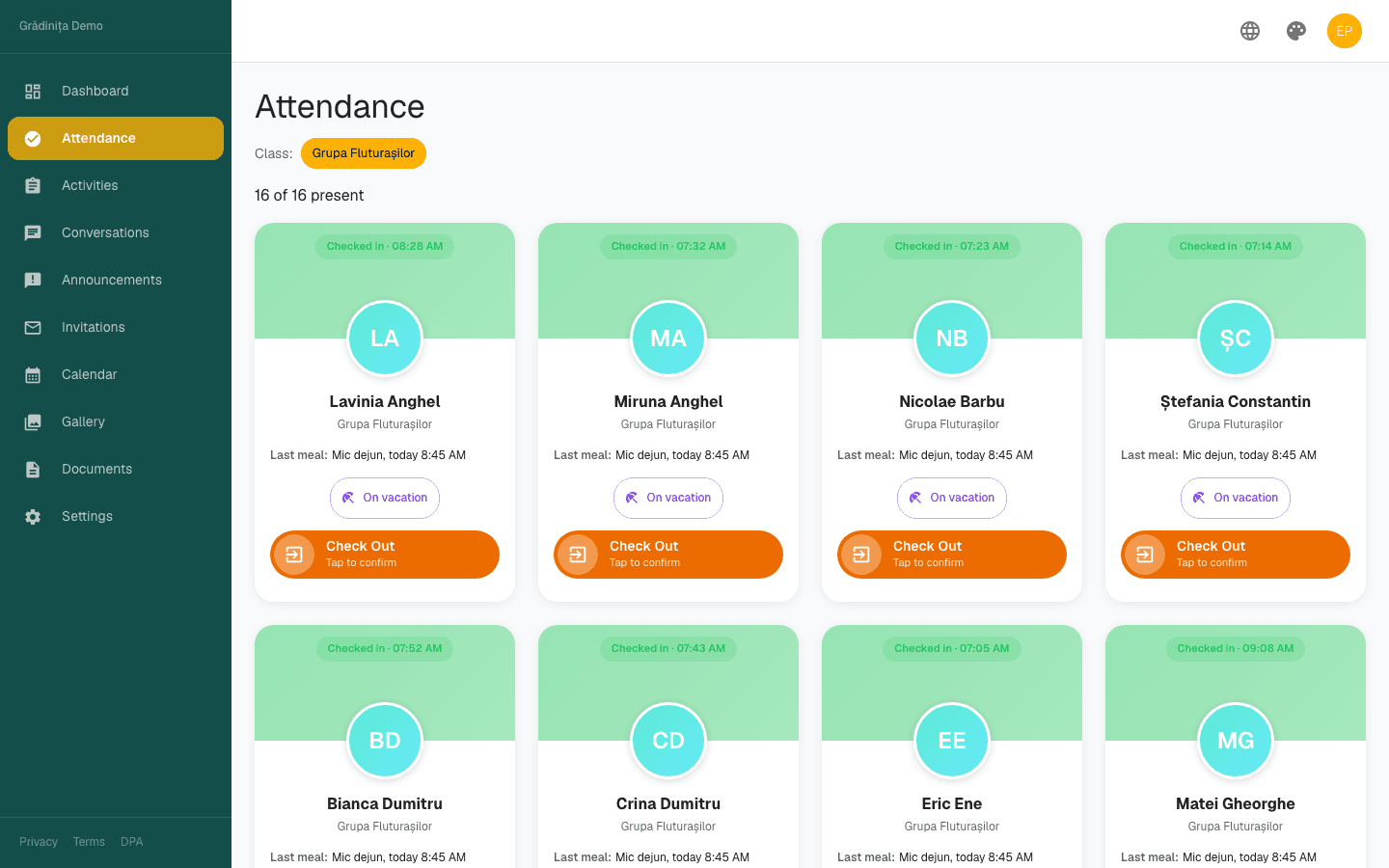Click the 'Checked in · 08:28 AM' badge
The width and height of the screenshot is (1389, 868).
[x=385, y=247]
